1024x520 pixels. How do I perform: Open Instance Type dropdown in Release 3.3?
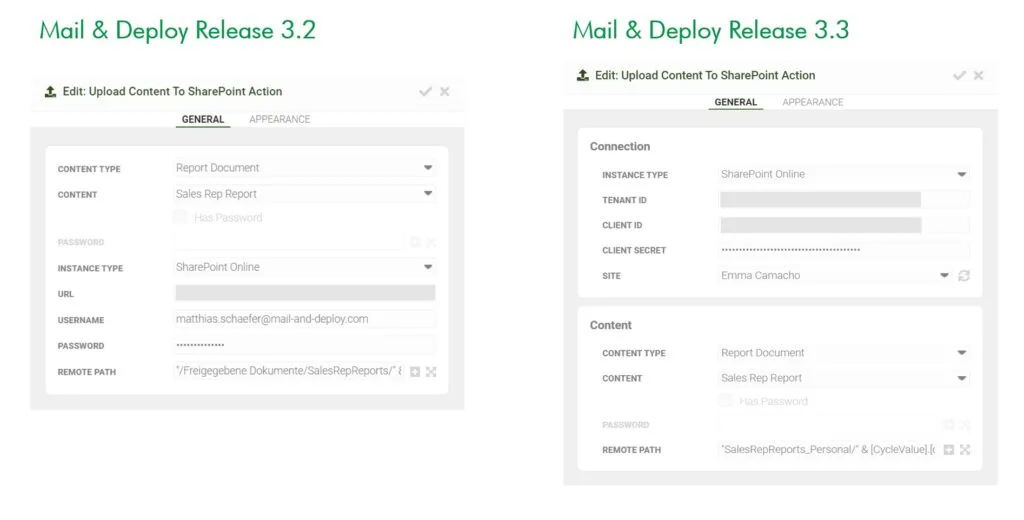(x=844, y=174)
